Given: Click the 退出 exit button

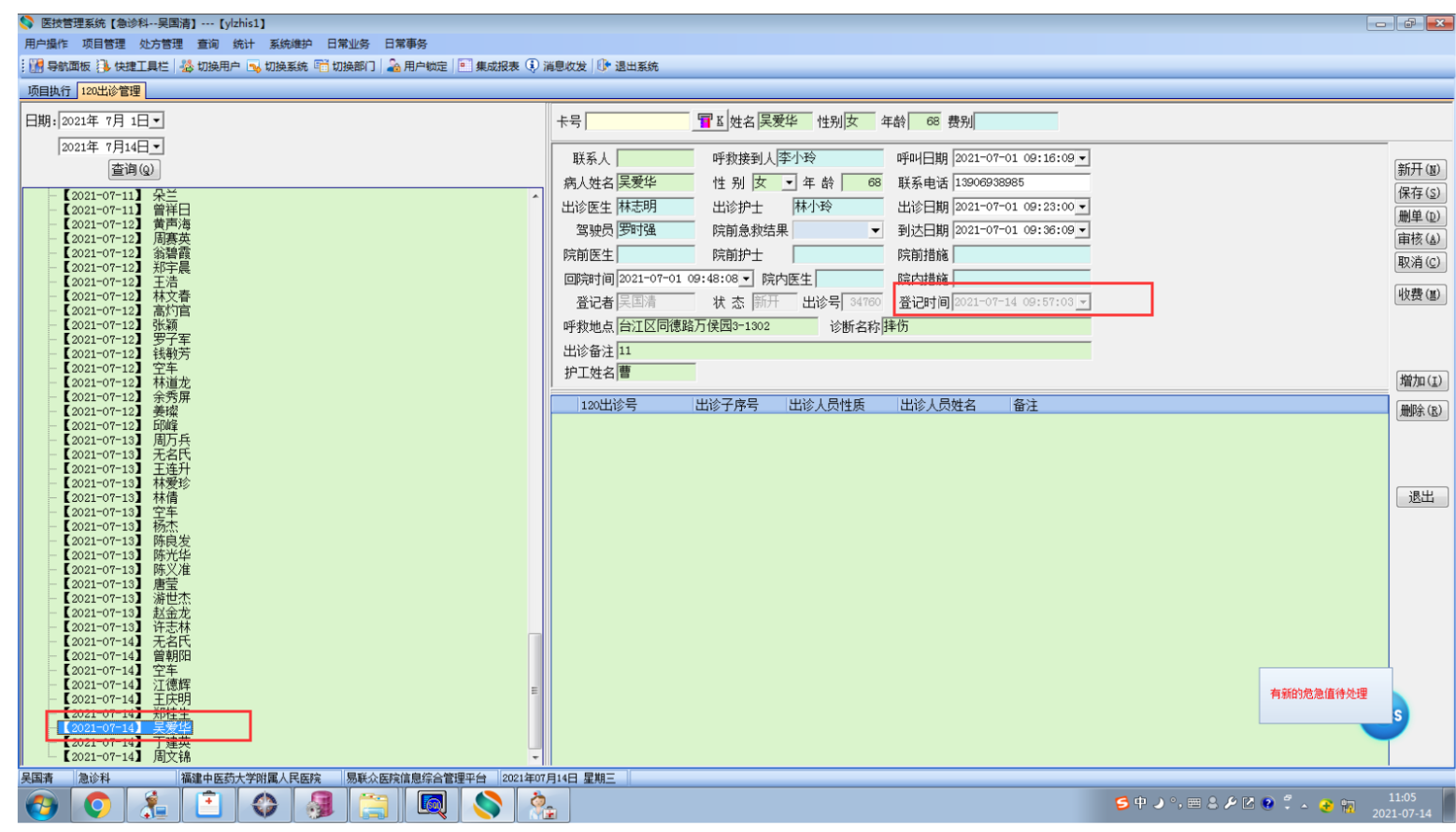Looking at the screenshot, I should [1421, 496].
